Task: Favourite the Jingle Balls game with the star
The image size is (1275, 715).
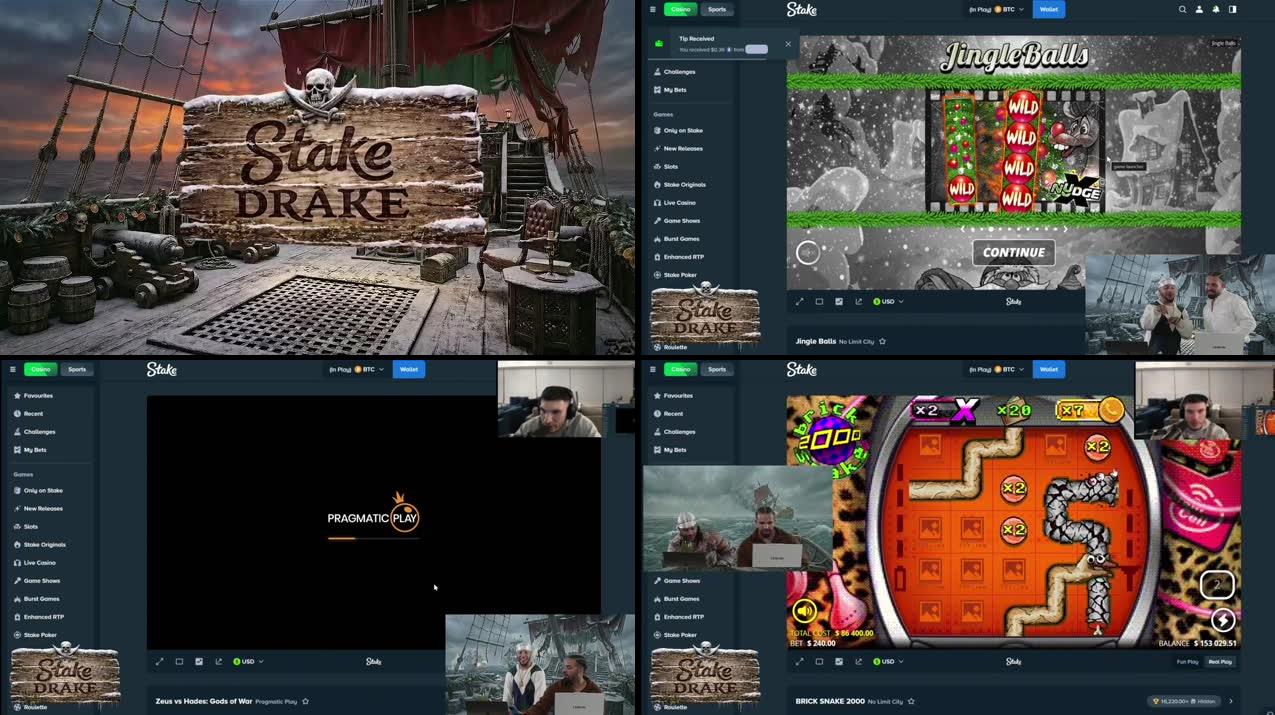Action: pos(882,341)
